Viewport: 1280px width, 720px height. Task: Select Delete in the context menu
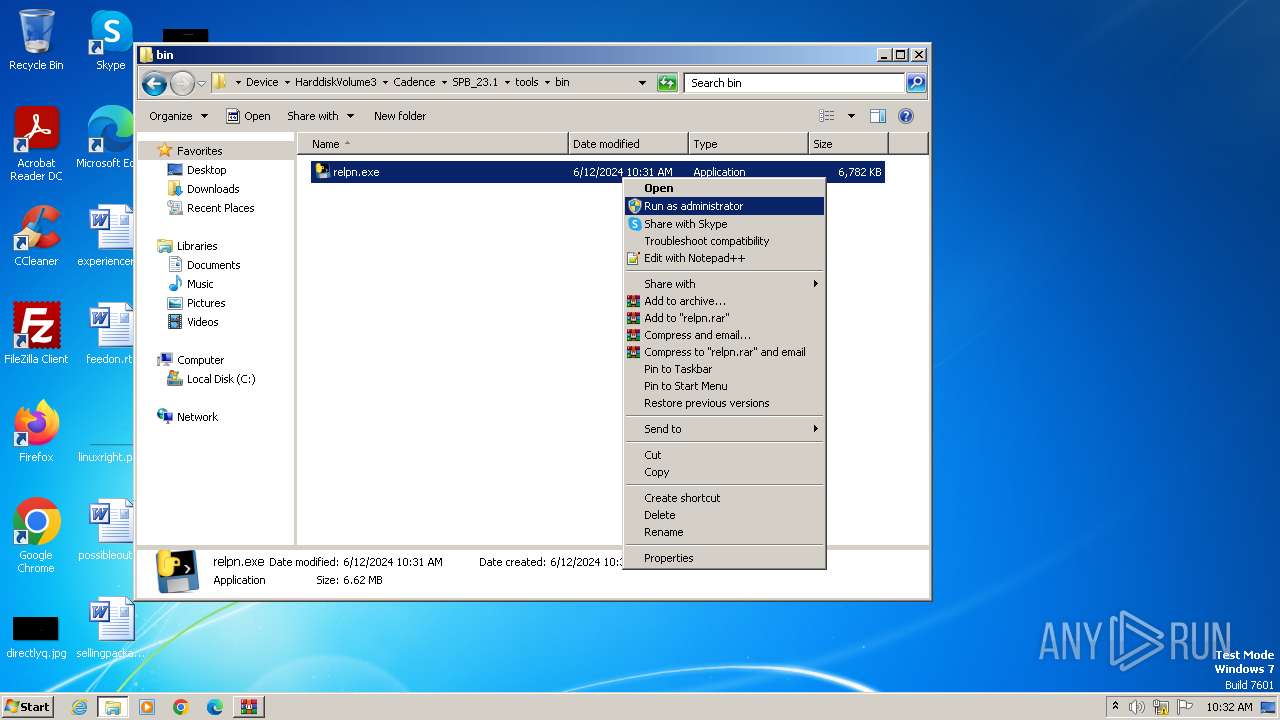pyautogui.click(x=724, y=515)
